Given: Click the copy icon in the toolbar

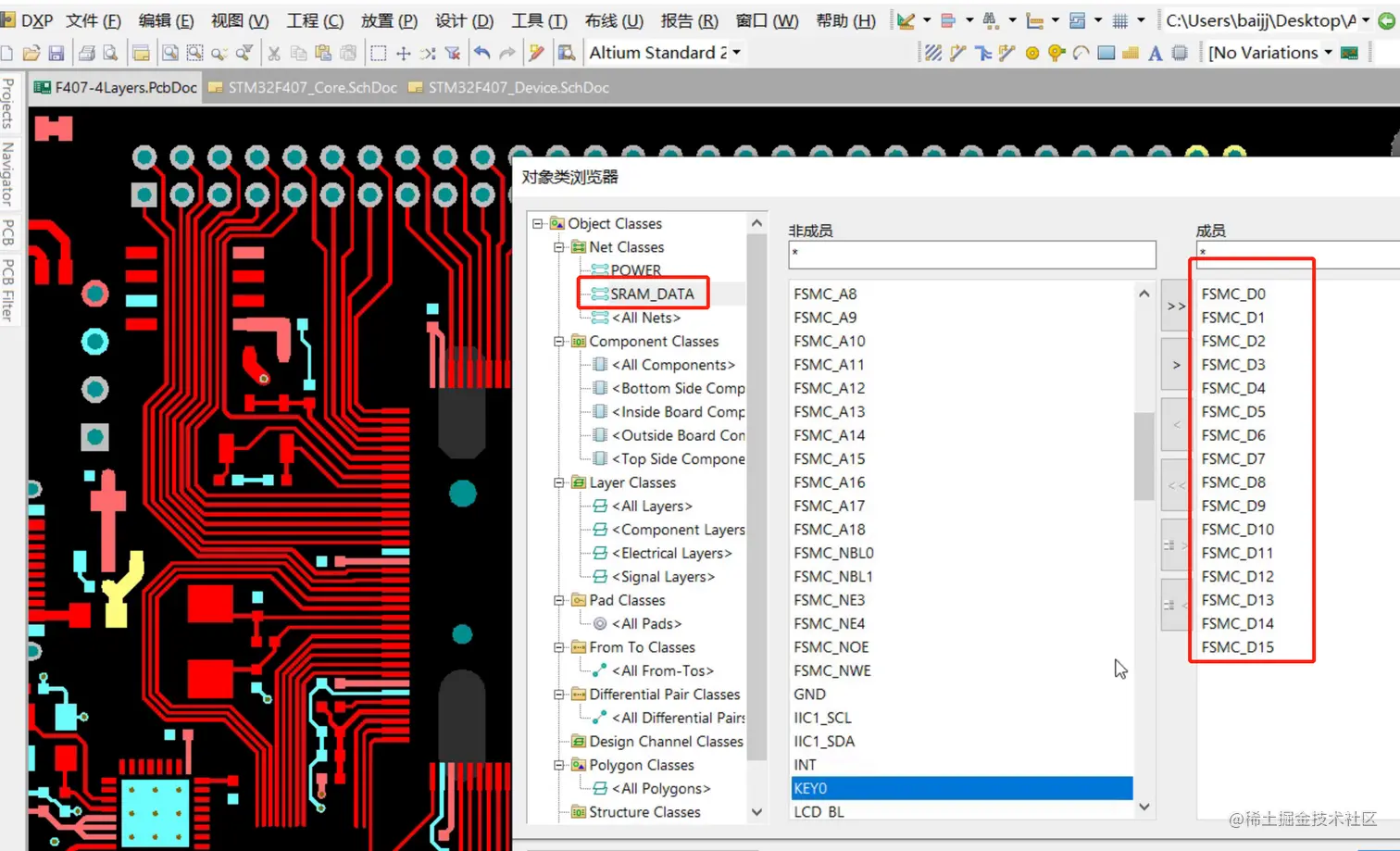Looking at the screenshot, I should (x=298, y=54).
